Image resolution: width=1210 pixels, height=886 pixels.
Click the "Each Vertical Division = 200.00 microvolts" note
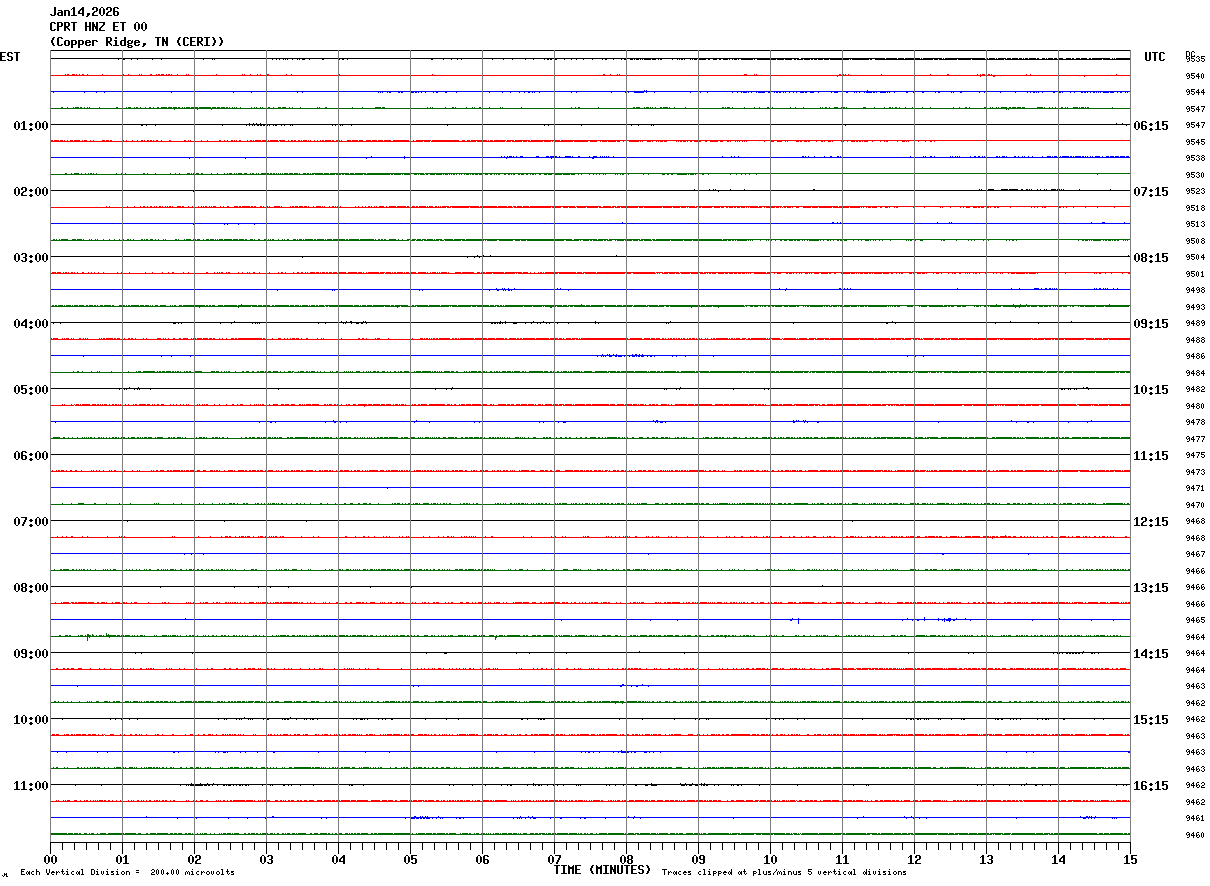[127, 873]
